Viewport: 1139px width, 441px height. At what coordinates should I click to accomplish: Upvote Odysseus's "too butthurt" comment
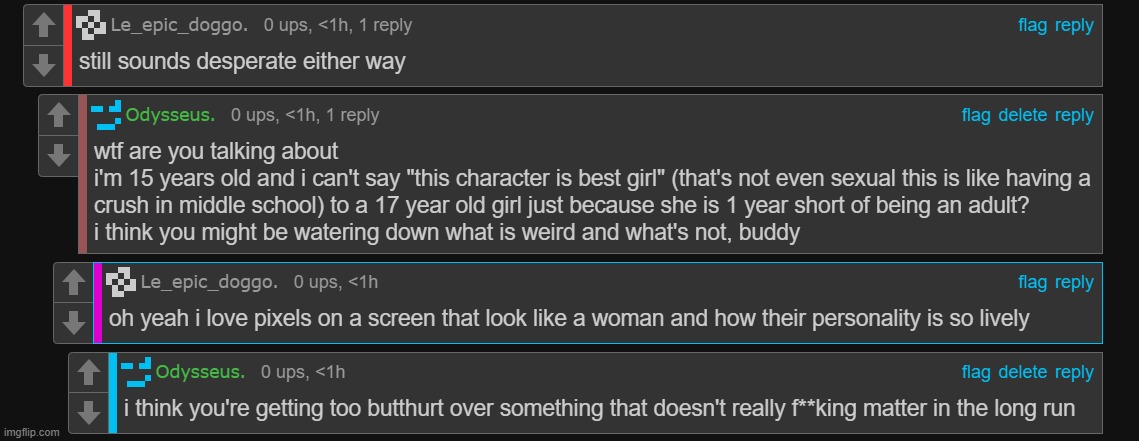89,373
